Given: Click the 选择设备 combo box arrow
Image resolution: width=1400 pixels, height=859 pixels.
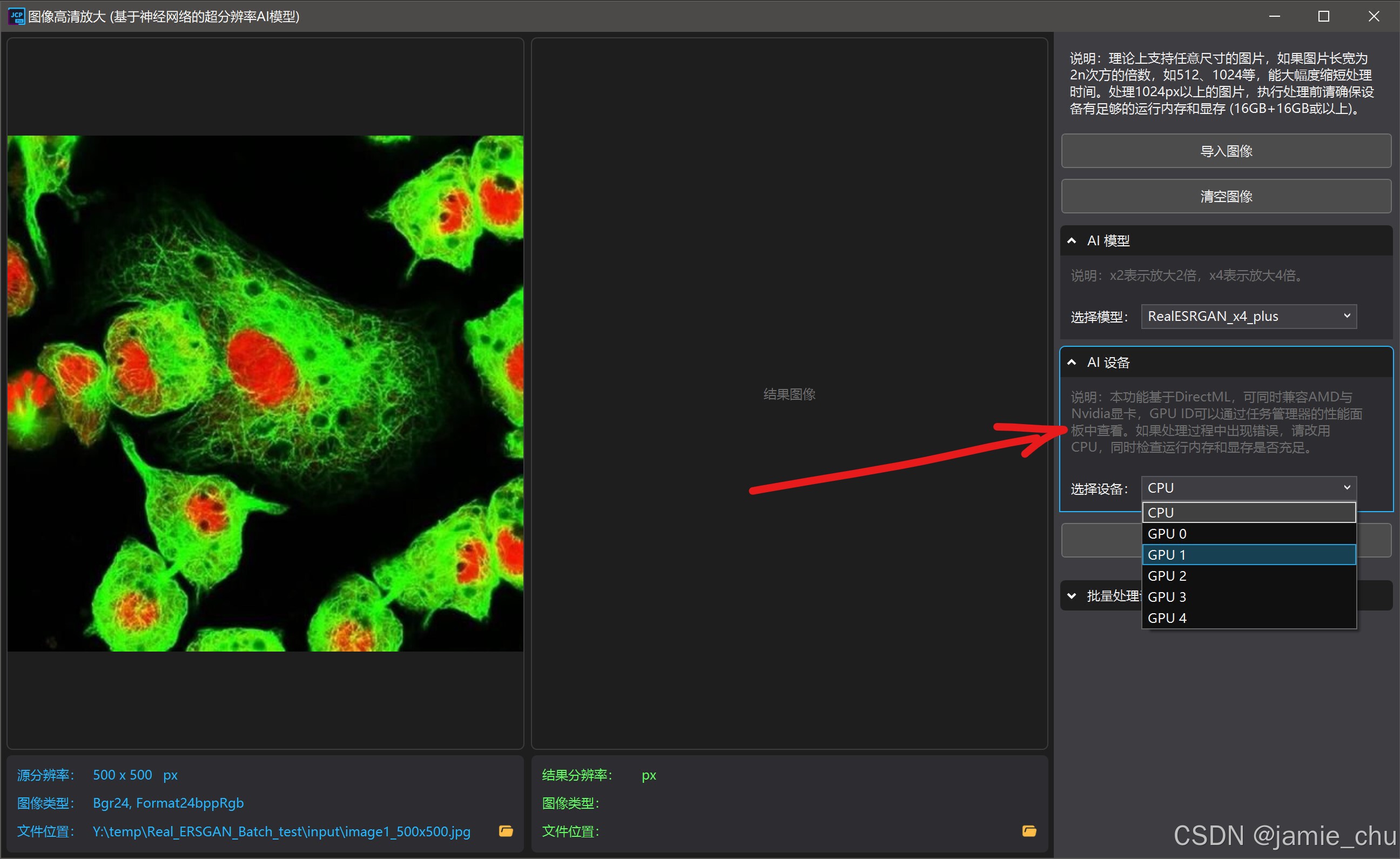Looking at the screenshot, I should point(1346,488).
